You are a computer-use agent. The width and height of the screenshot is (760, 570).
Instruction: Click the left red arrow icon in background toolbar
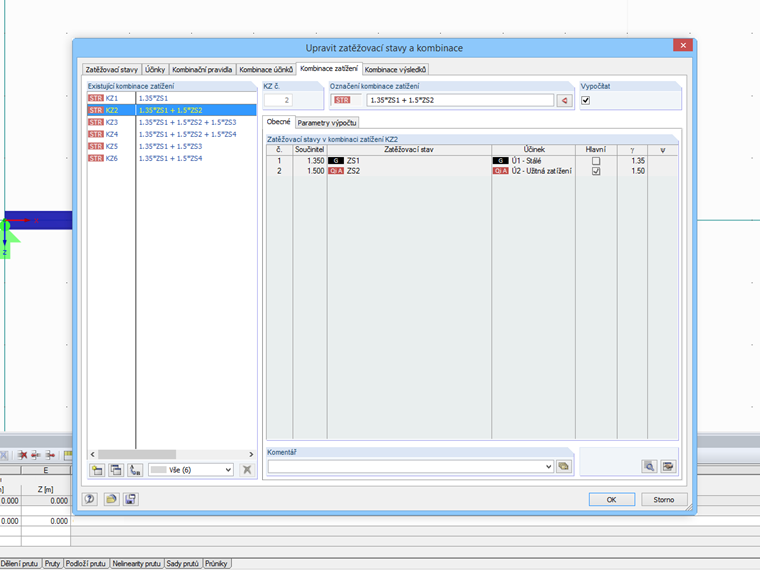pos(35,455)
